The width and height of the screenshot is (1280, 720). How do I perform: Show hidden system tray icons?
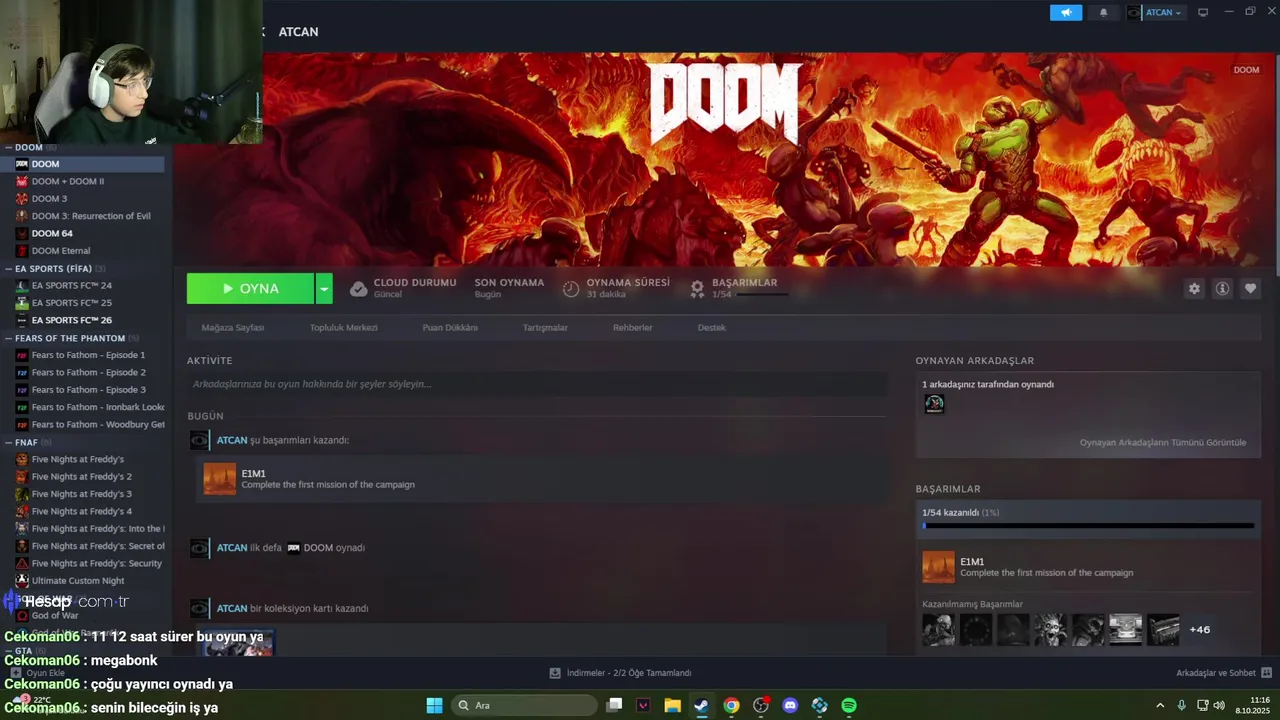[x=1160, y=705]
